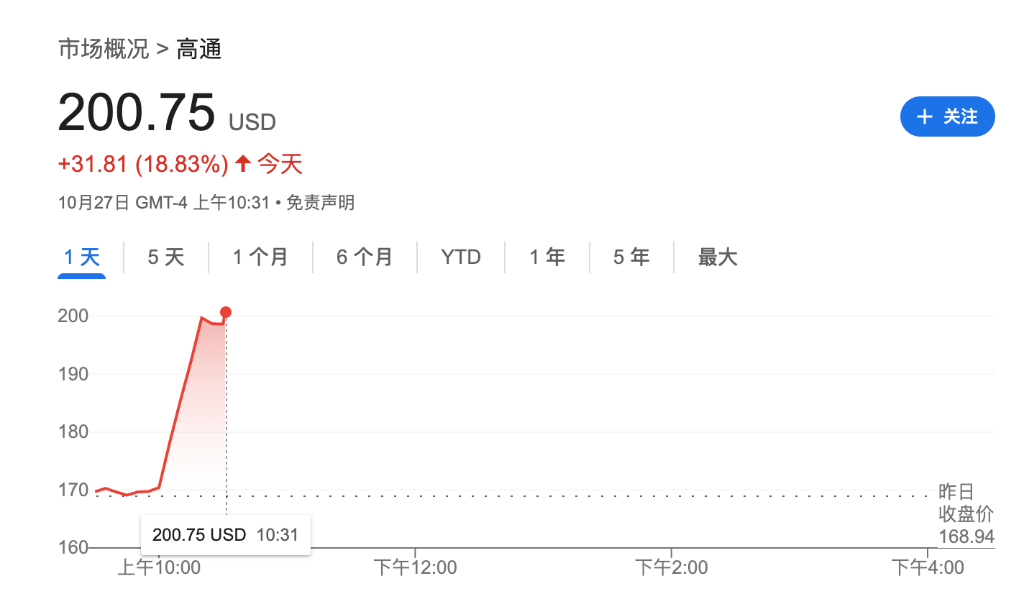Select the 6 个月 chart range
The image size is (1024, 605).
364,257
